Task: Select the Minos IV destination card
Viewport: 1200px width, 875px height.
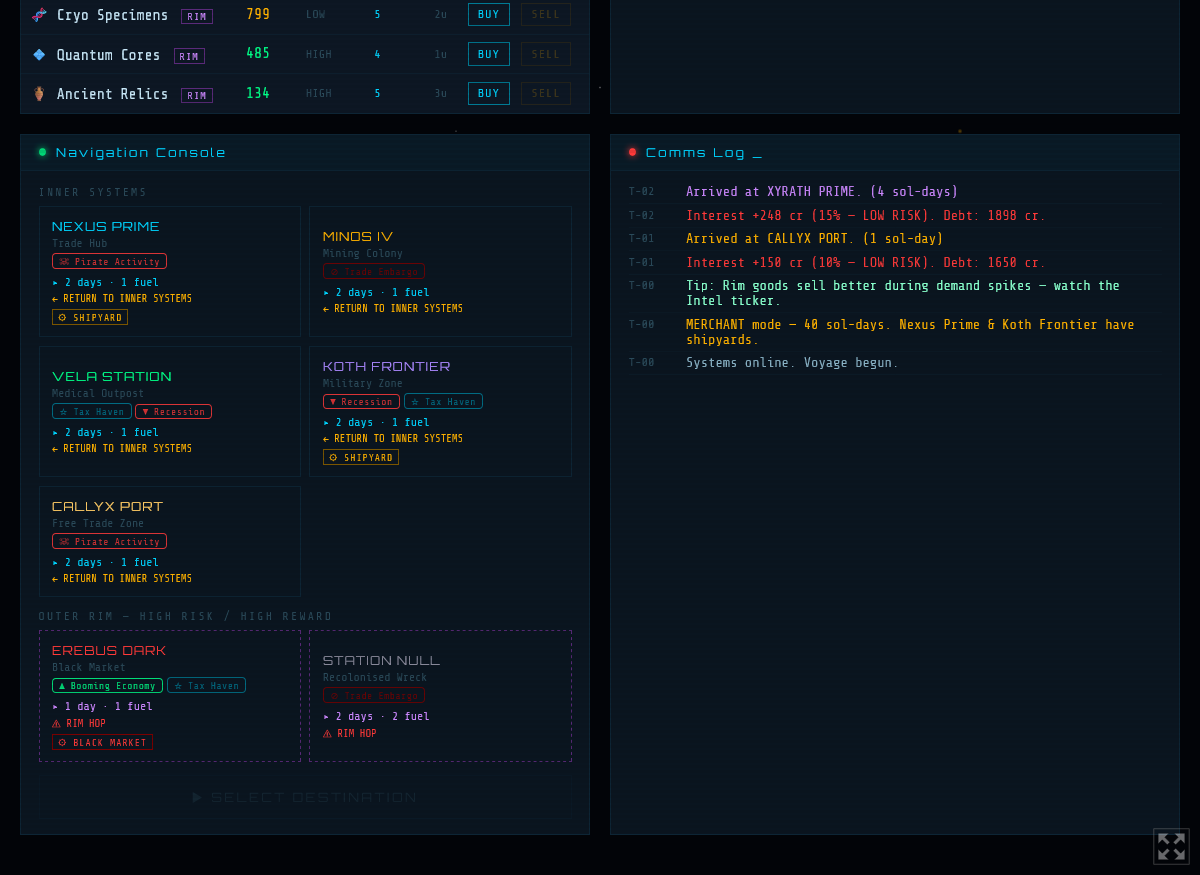Action: [x=440, y=272]
